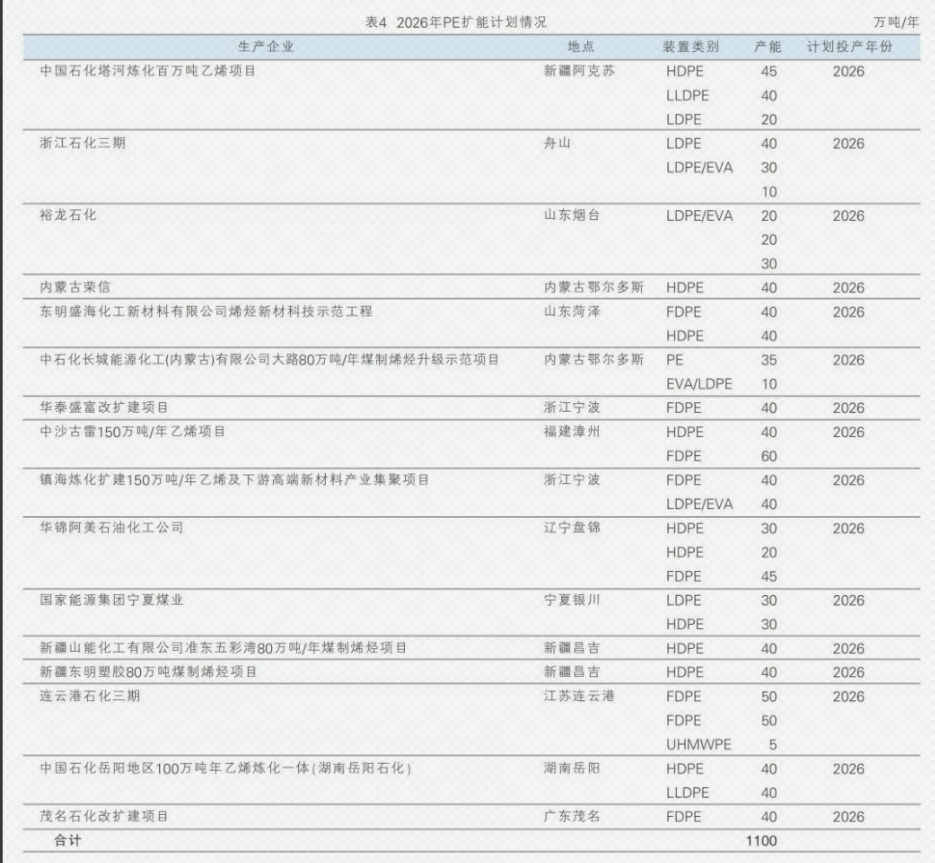
Task: Click the 广东茂名 location cell
Action: tap(571, 817)
